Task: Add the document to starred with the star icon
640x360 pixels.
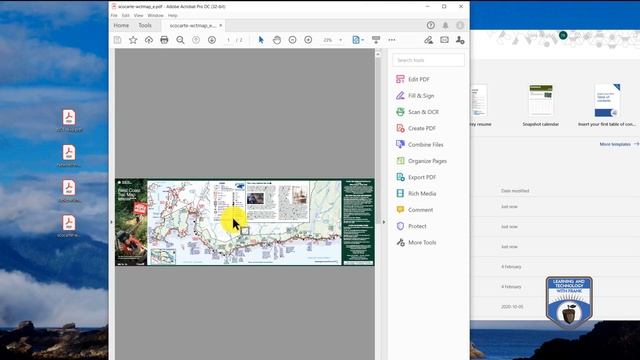Action: click(133, 40)
